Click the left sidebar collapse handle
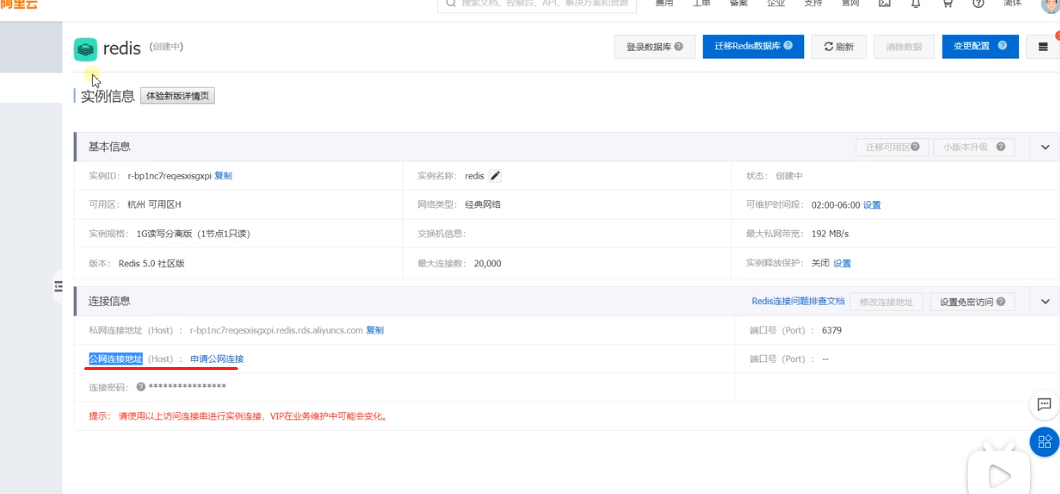 (57, 287)
